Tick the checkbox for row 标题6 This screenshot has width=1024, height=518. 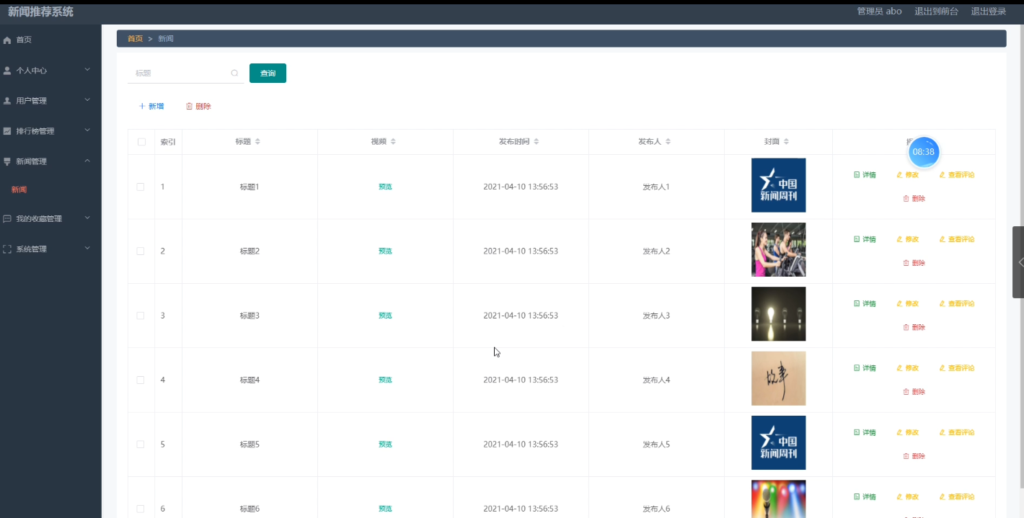(140, 508)
